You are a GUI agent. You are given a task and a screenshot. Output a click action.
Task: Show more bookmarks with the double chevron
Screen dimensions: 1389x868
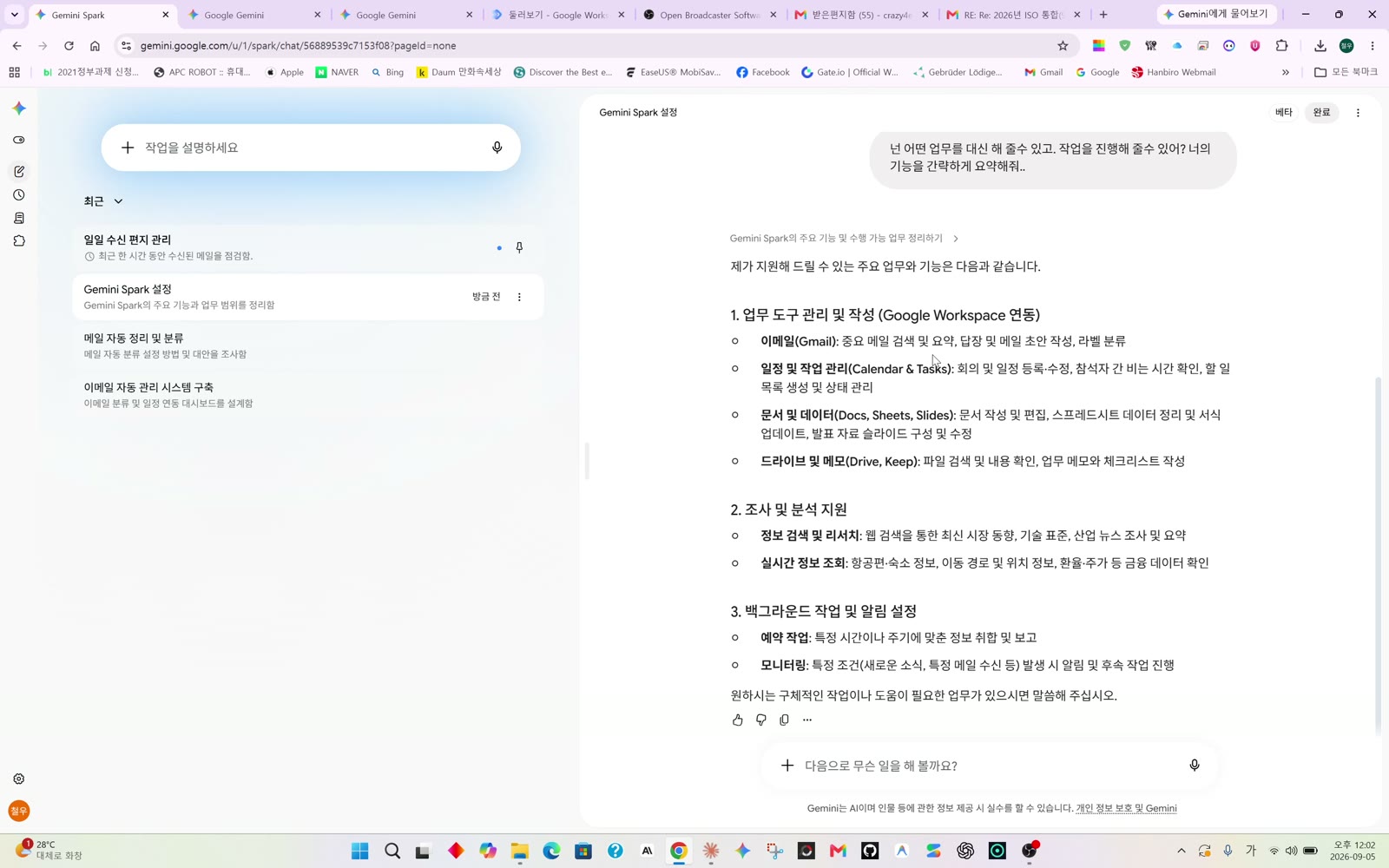tap(1285, 73)
